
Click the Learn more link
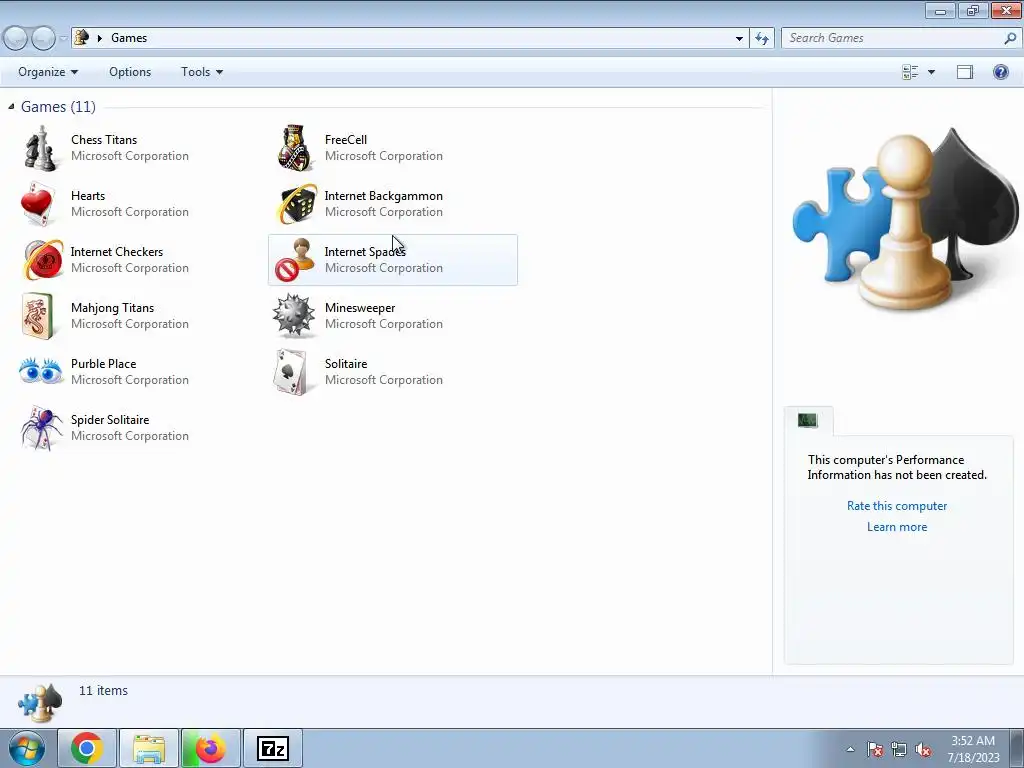click(897, 526)
